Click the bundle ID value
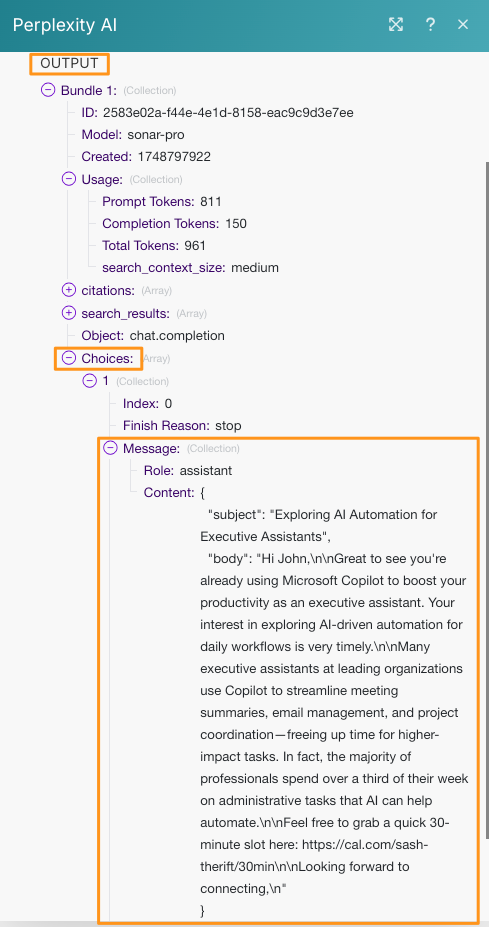 click(228, 112)
